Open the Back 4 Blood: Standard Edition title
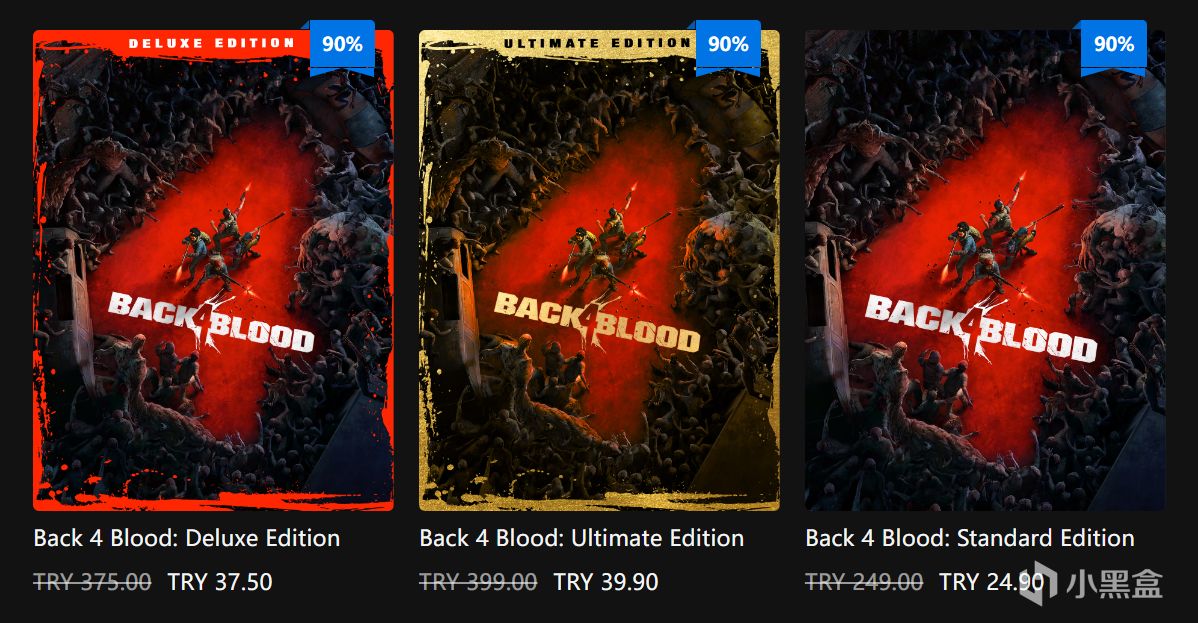Image resolution: width=1198 pixels, height=623 pixels. coord(969,538)
